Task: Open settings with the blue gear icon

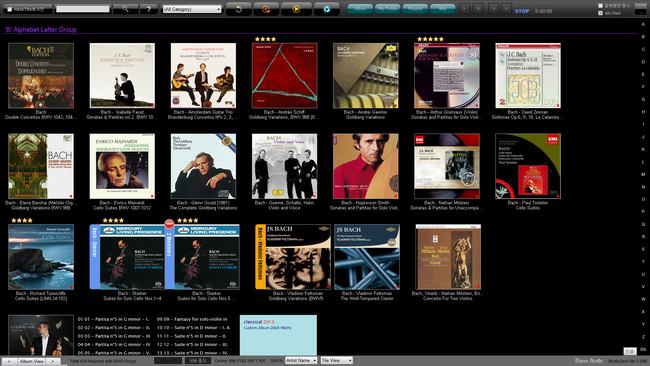Action: pos(327,9)
